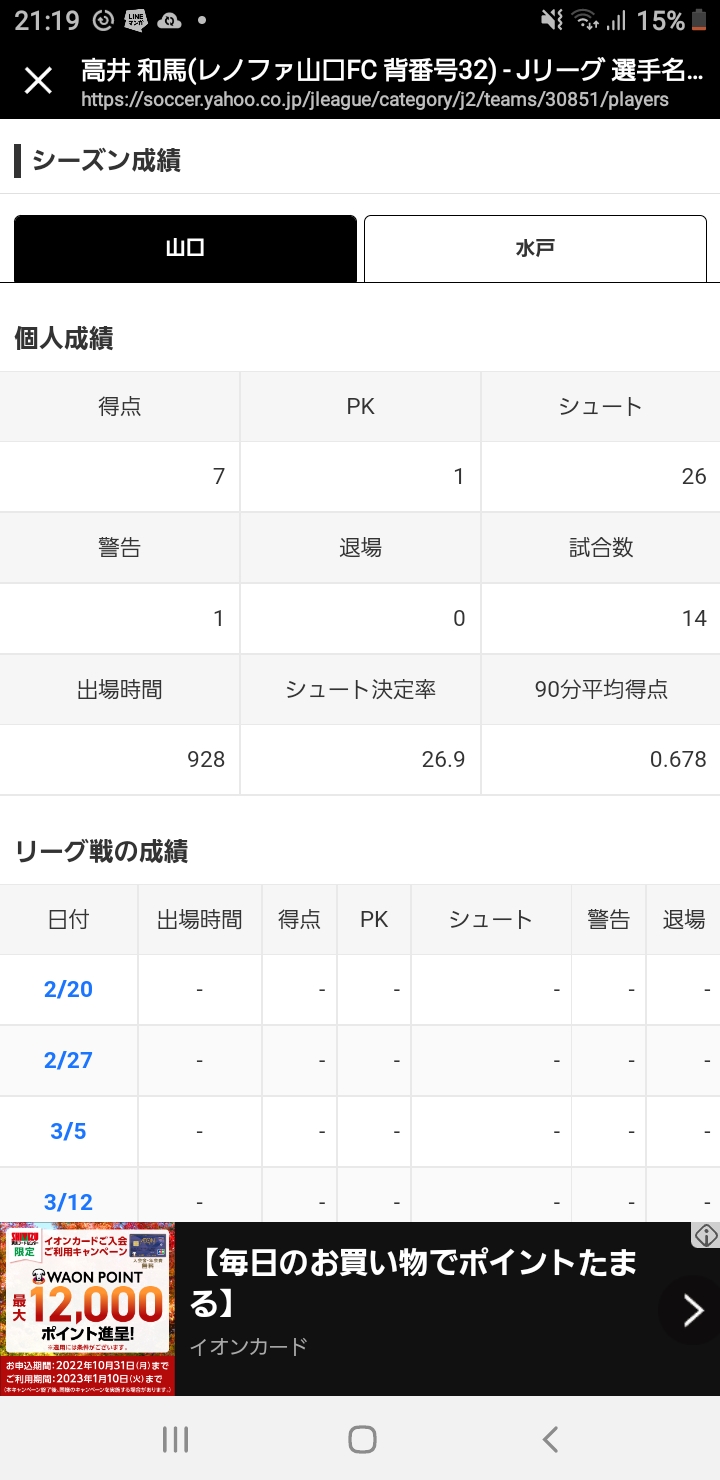Switch to the 水戸 team tab
The width and height of the screenshot is (720, 1480).
535,248
